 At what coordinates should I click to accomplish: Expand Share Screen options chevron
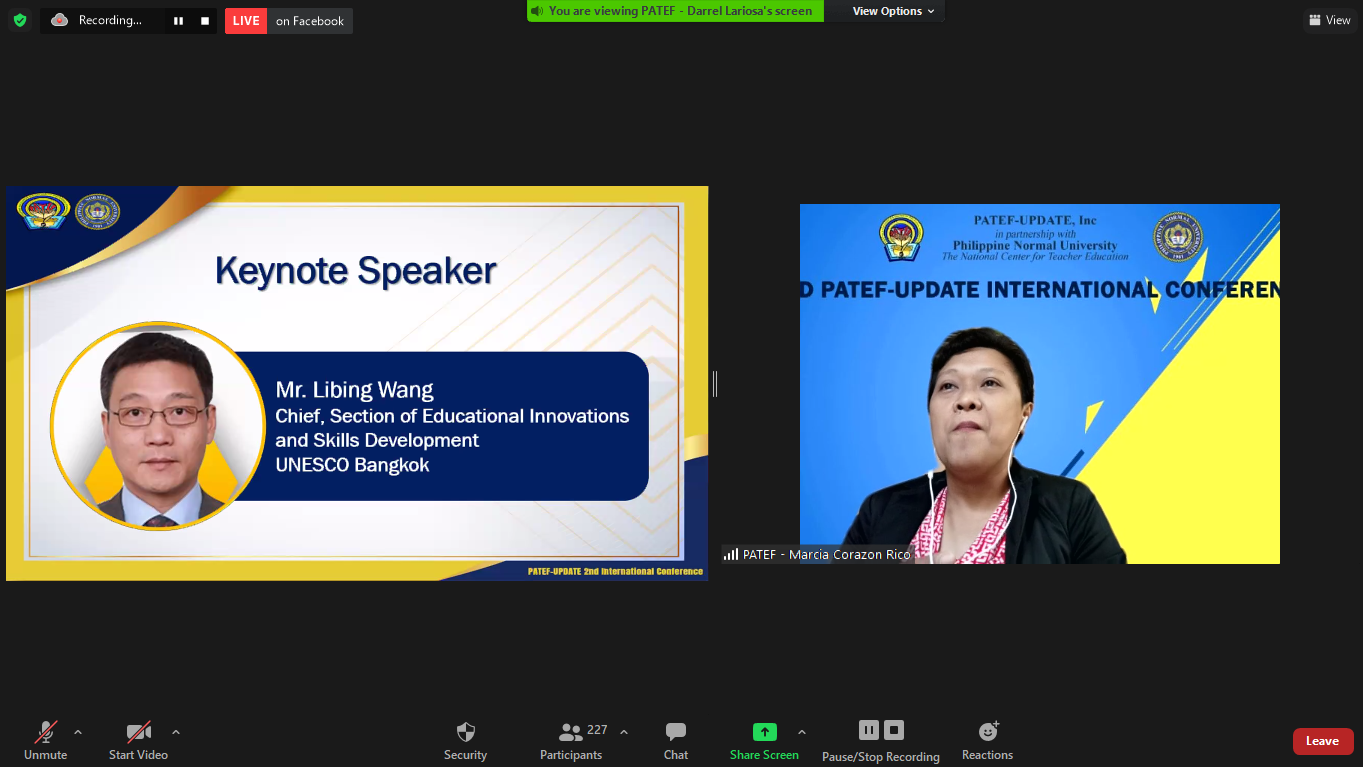click(x=802, y=732)
